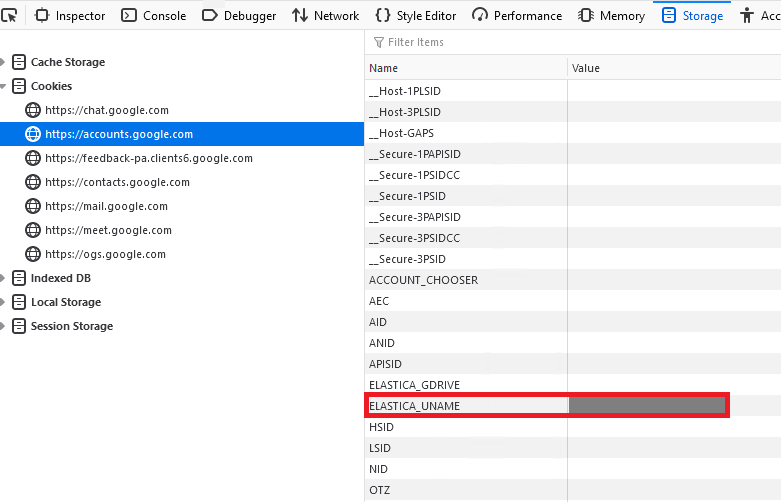This screenshot has height=502, width=781.
Task: Sort by the Name column header
Action: click(x=465, y=68)
